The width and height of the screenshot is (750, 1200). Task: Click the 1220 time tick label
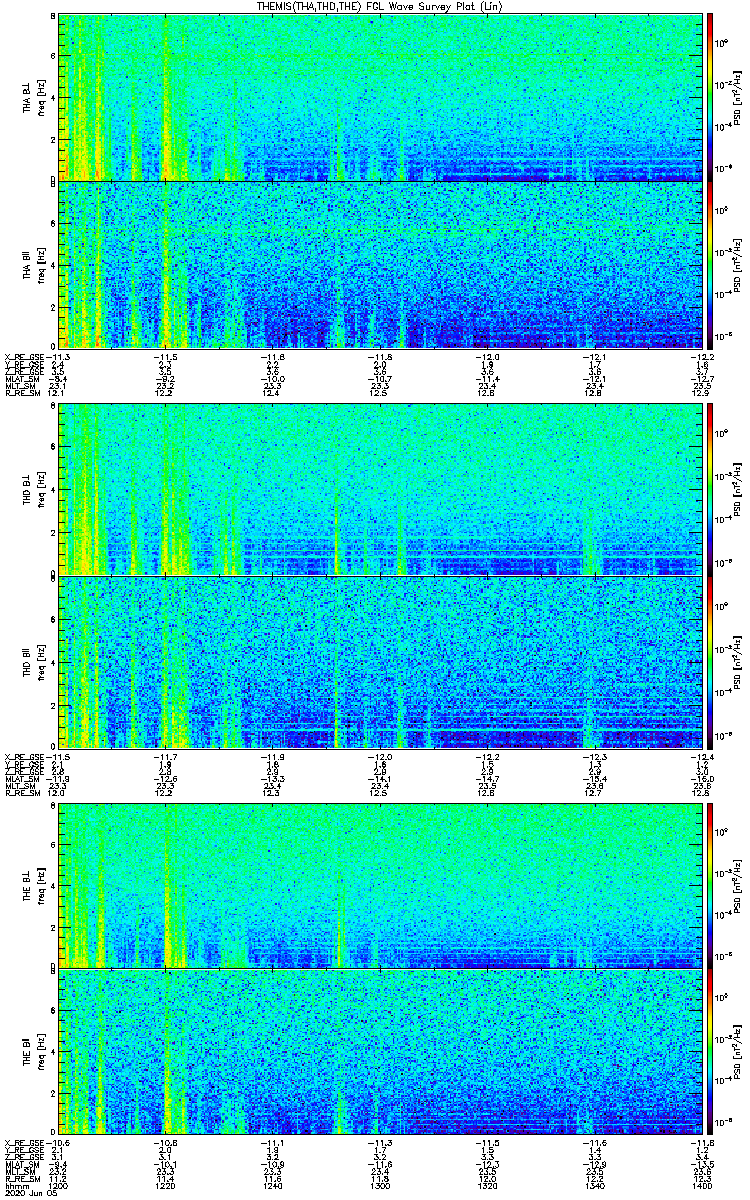pyautogui.click(x=166, y=1187)
